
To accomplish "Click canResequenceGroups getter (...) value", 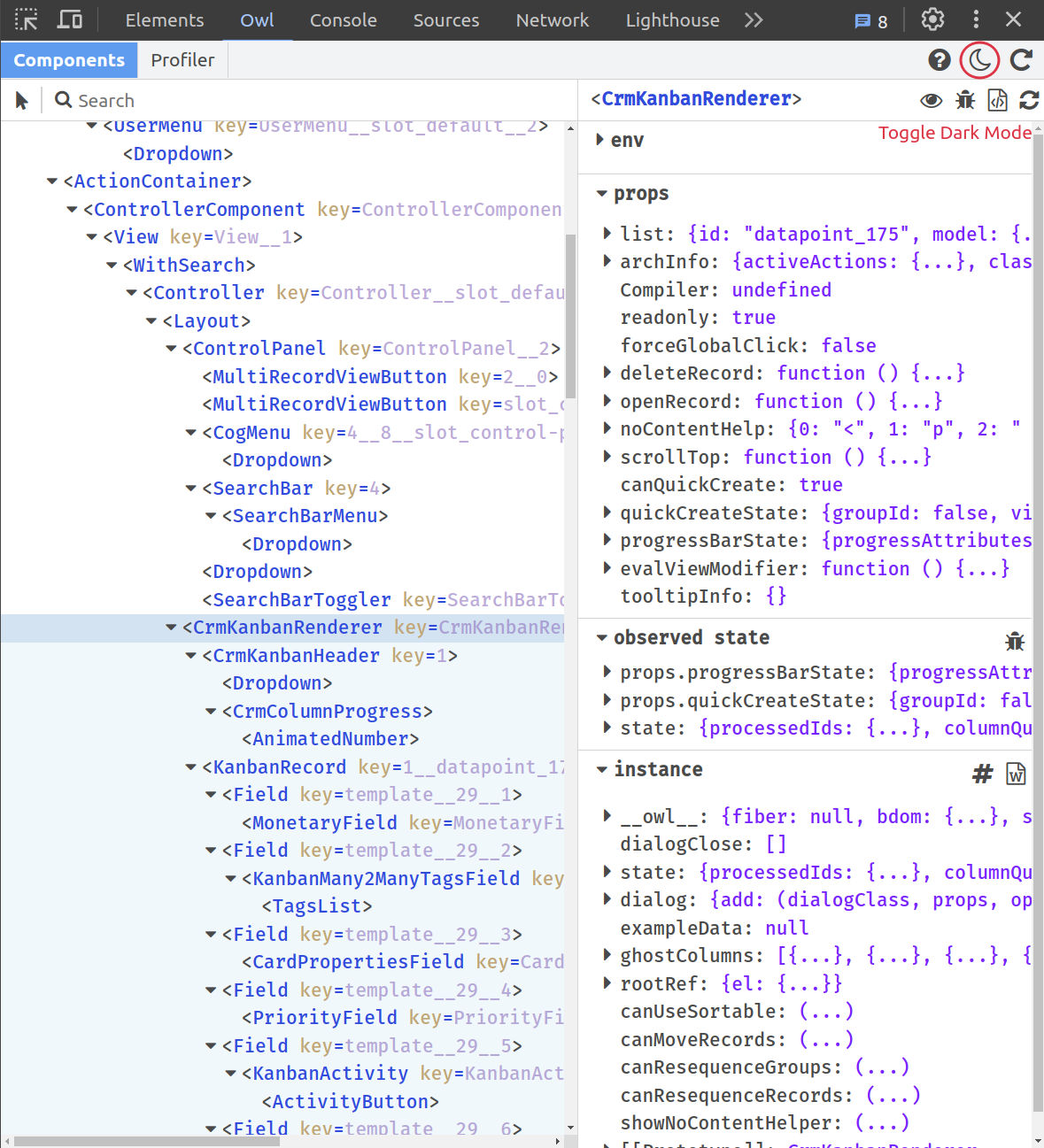I will 882,1067.
